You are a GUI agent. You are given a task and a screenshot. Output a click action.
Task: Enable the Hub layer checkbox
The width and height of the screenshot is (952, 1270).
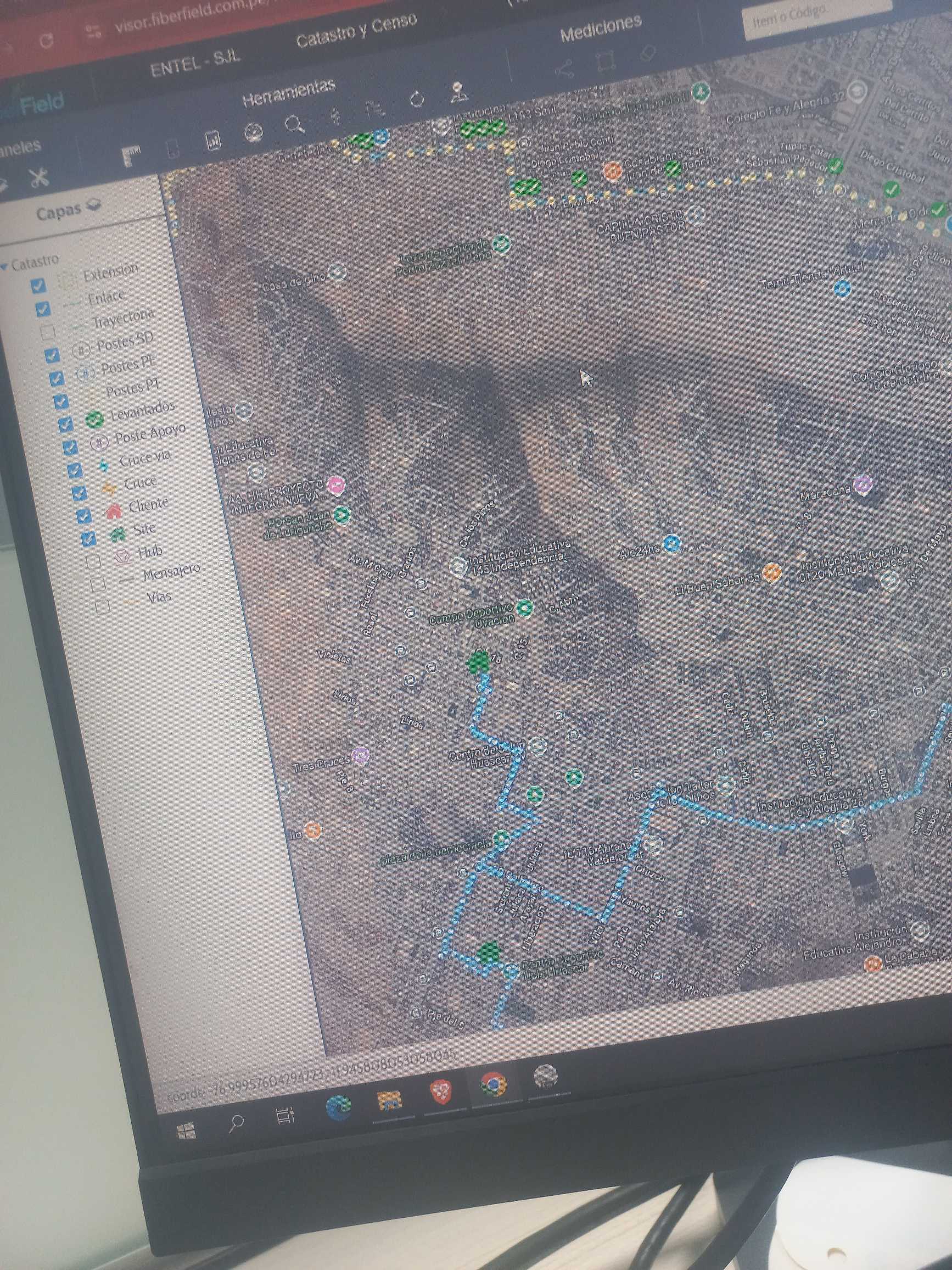coord(93,561)
